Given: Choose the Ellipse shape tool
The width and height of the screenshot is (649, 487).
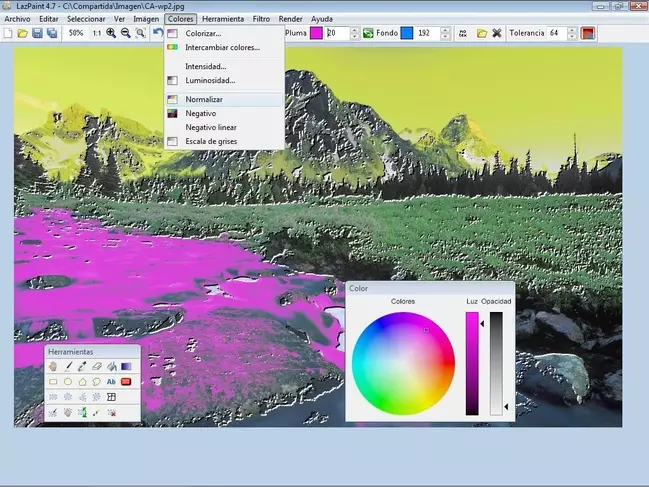Looking at the screenshot, I should pyautogui.click(x=67, y=382).
